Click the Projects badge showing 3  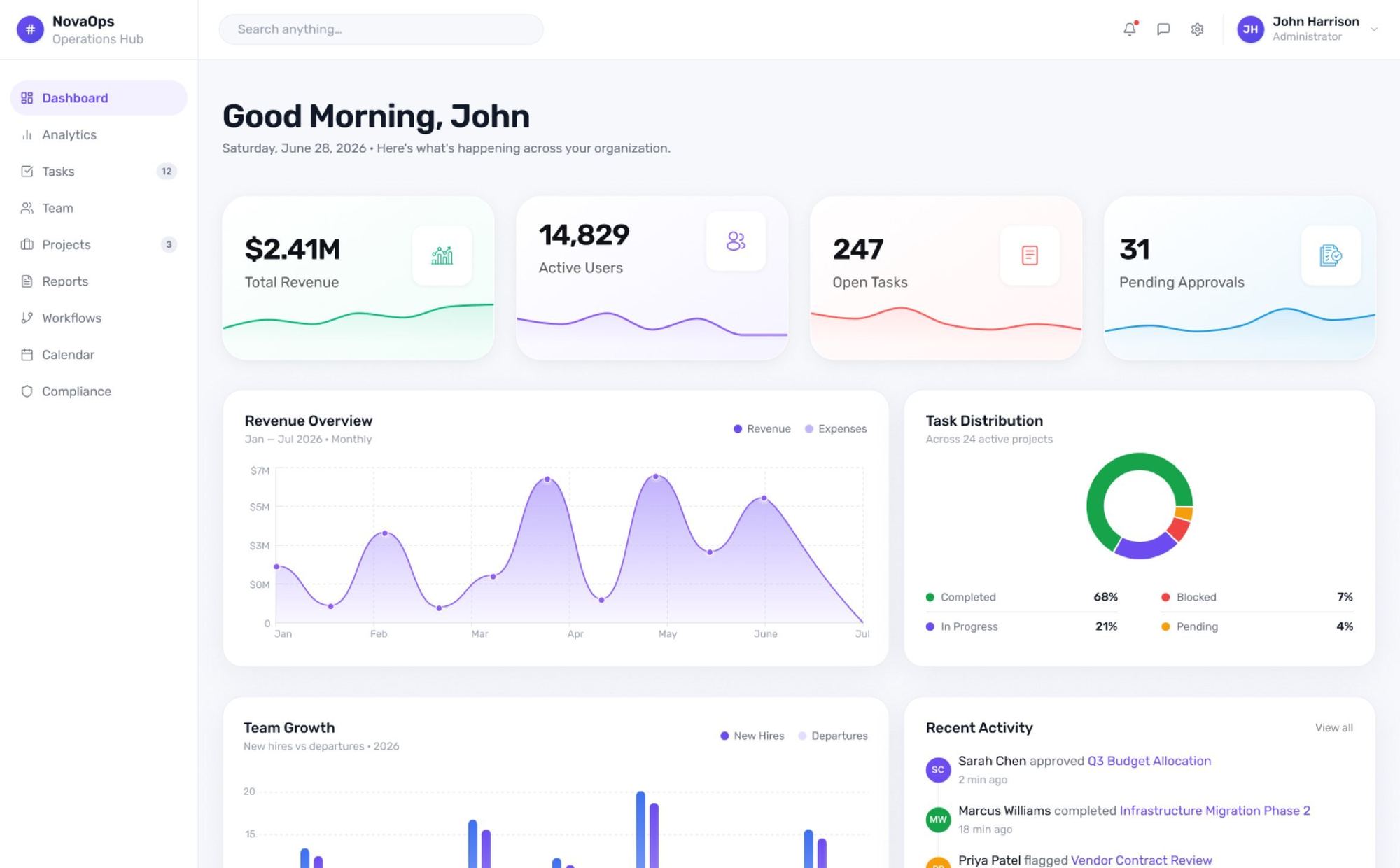169,244
